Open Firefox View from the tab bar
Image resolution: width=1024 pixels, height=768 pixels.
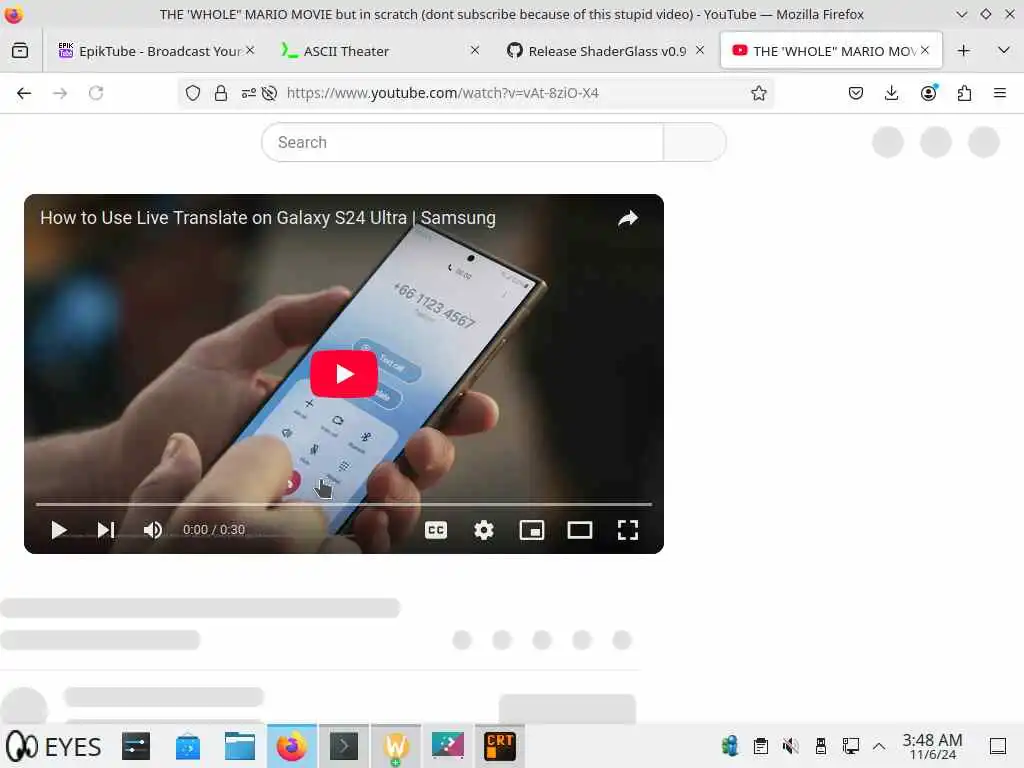(20, 50)
